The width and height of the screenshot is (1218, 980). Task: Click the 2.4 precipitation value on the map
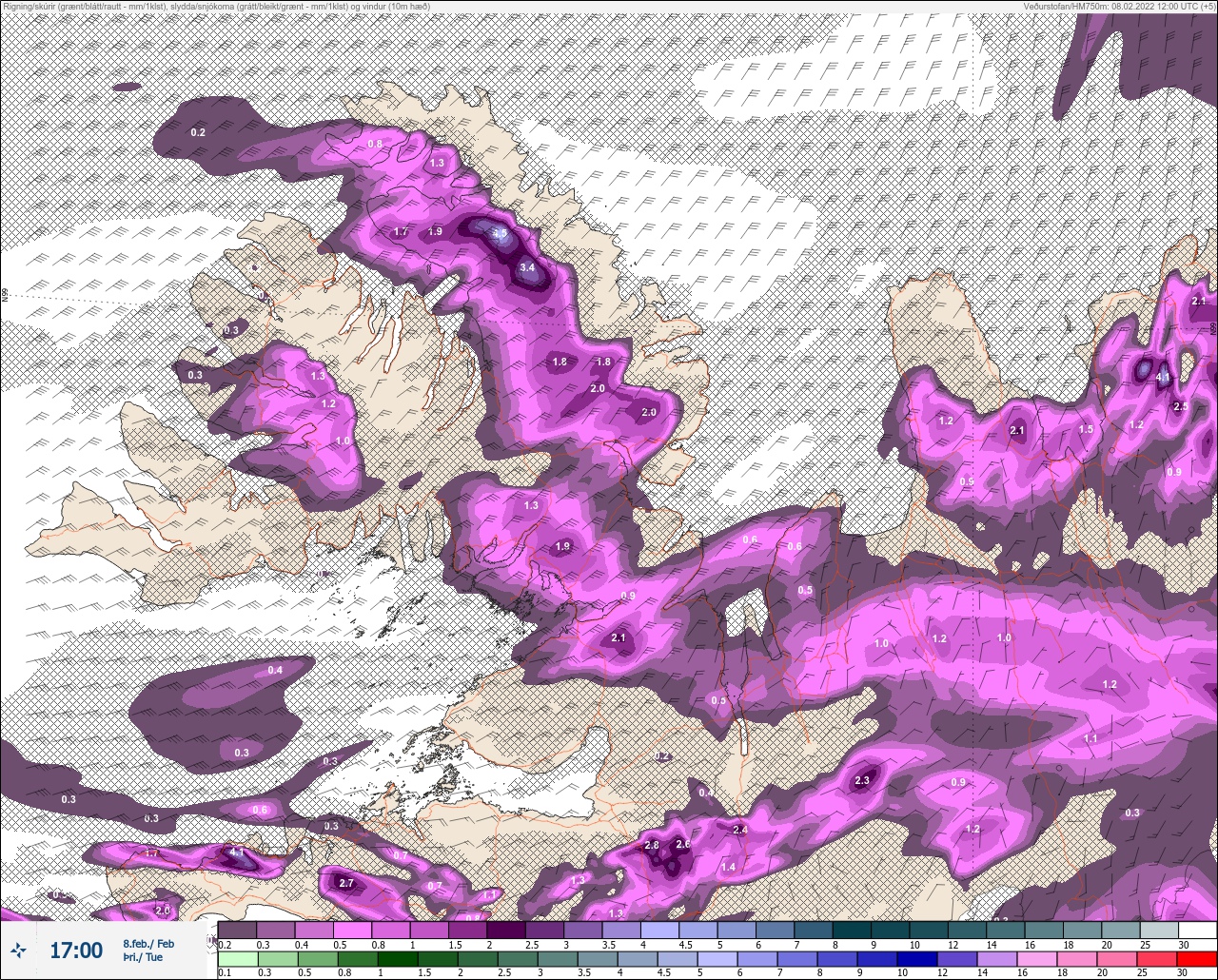point(740,830)
